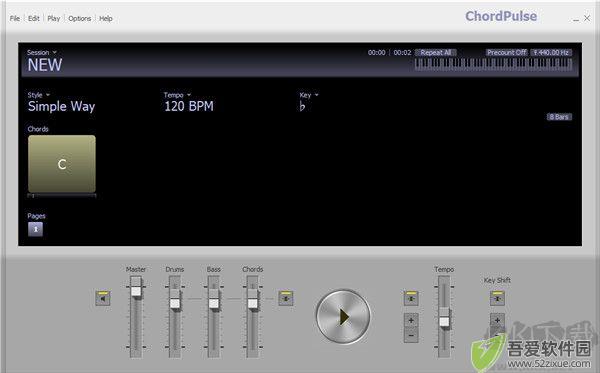This screenshot has width=600, height=373.
Task: Click the 00:00 elapsed time
Action: 377,52
